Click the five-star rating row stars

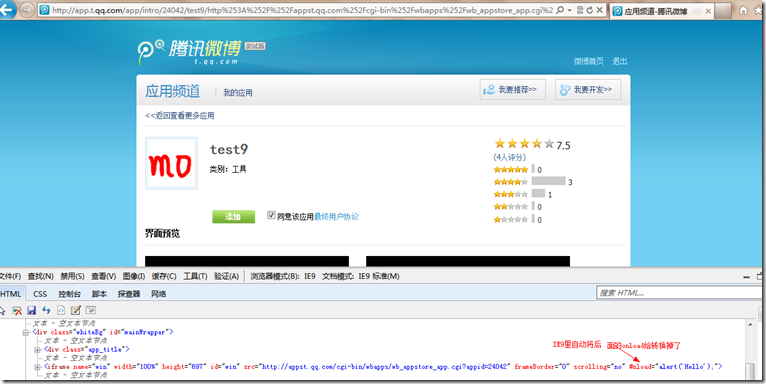[511, 170]
